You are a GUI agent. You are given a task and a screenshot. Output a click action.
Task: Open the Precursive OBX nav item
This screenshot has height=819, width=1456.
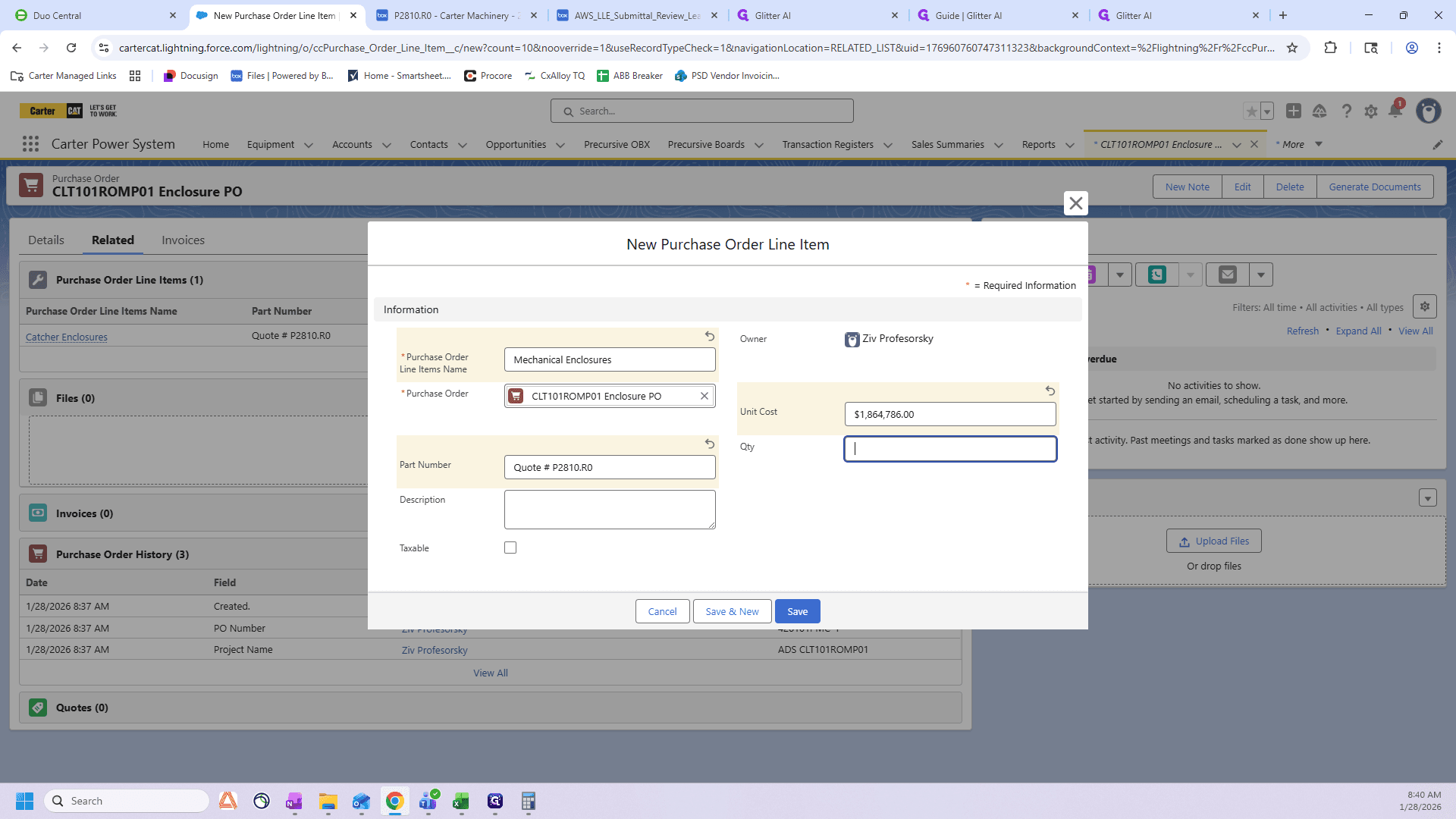[x=617, y=144]
